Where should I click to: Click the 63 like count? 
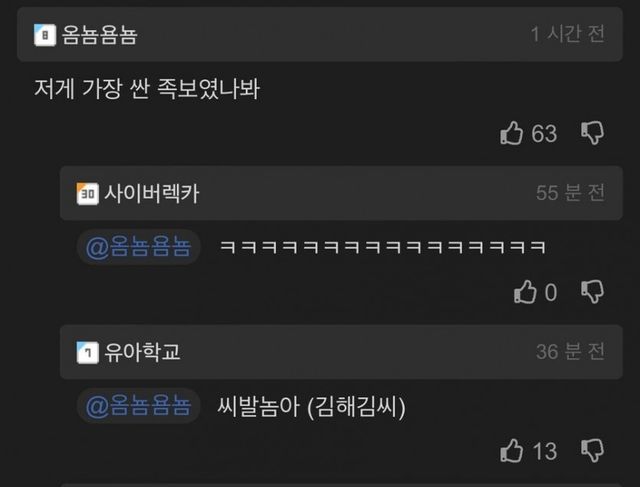(x=544, y=133)
